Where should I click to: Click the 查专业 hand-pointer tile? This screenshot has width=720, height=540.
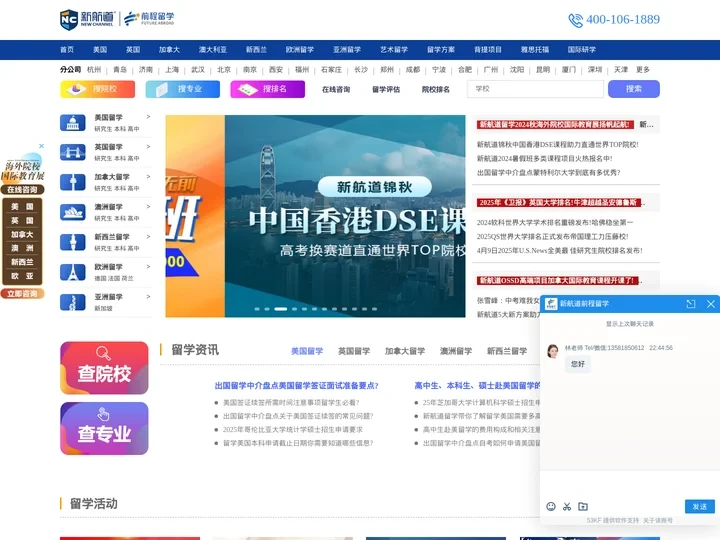point(104,428)
